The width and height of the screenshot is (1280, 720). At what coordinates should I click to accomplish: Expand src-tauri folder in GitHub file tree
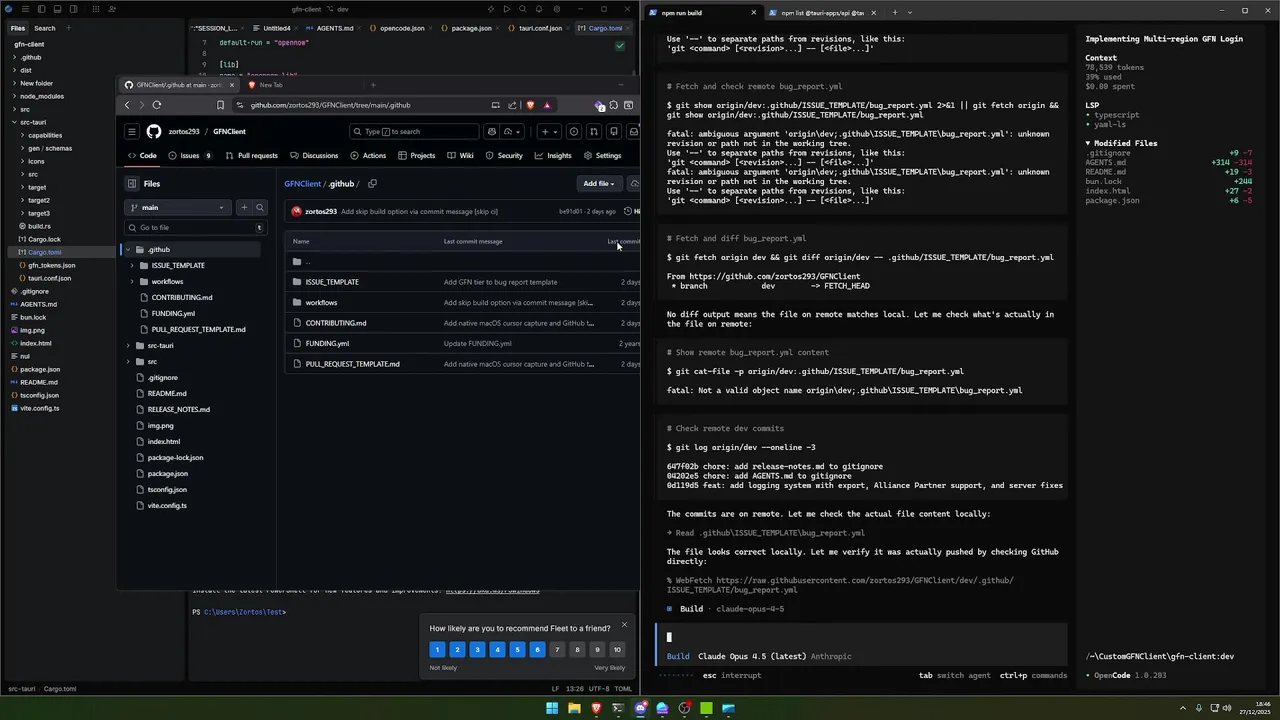(127, 346)
